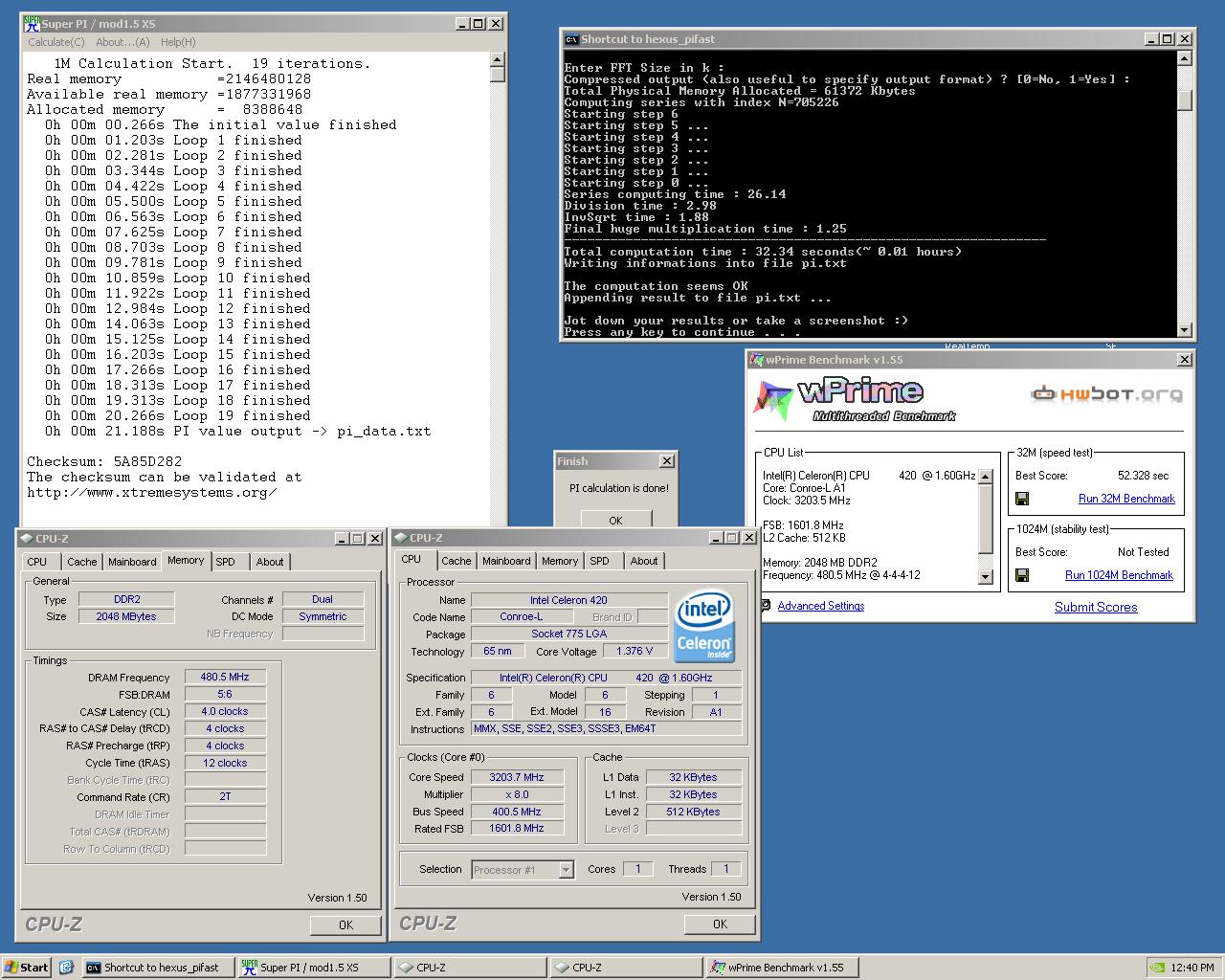Activate the second CPU-Z taskbar button

point(626,968)
